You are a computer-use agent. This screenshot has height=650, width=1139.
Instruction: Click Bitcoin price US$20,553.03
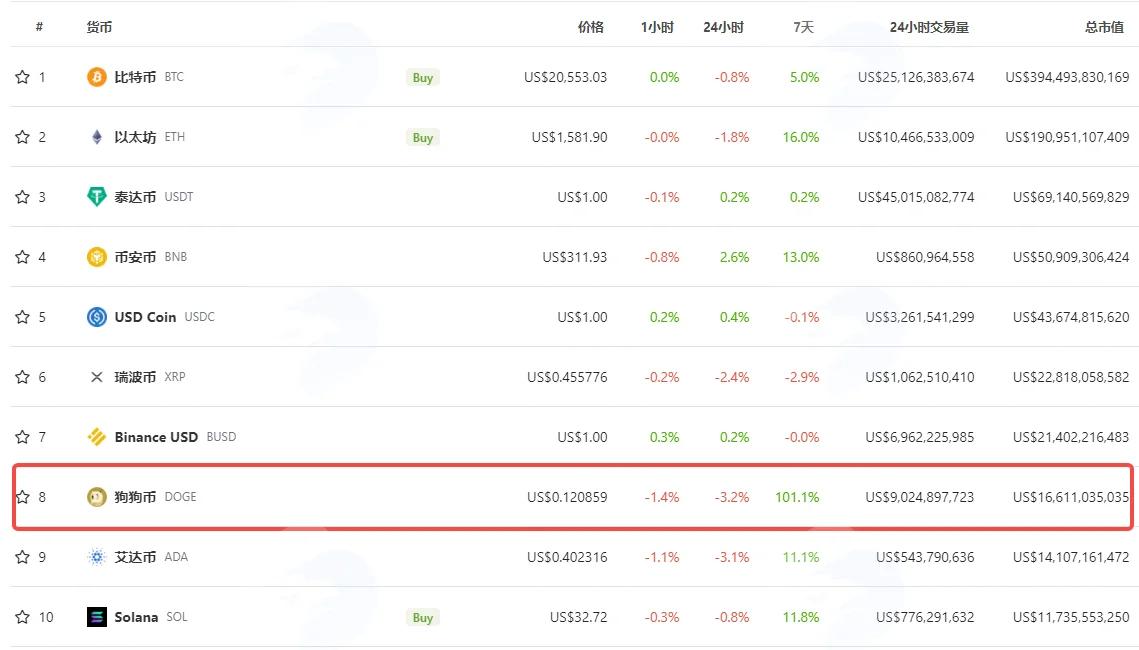point(565,77)
